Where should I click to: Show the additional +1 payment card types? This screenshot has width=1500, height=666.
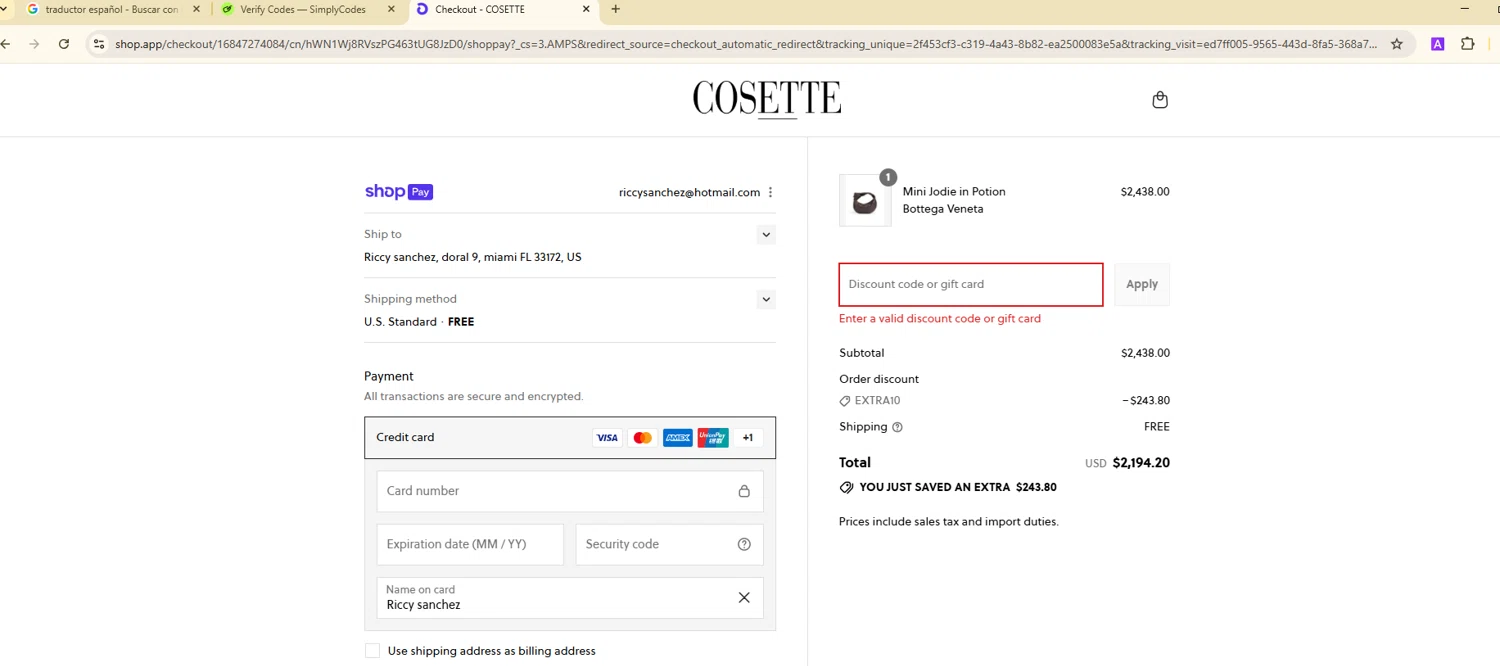click(748, 438)
